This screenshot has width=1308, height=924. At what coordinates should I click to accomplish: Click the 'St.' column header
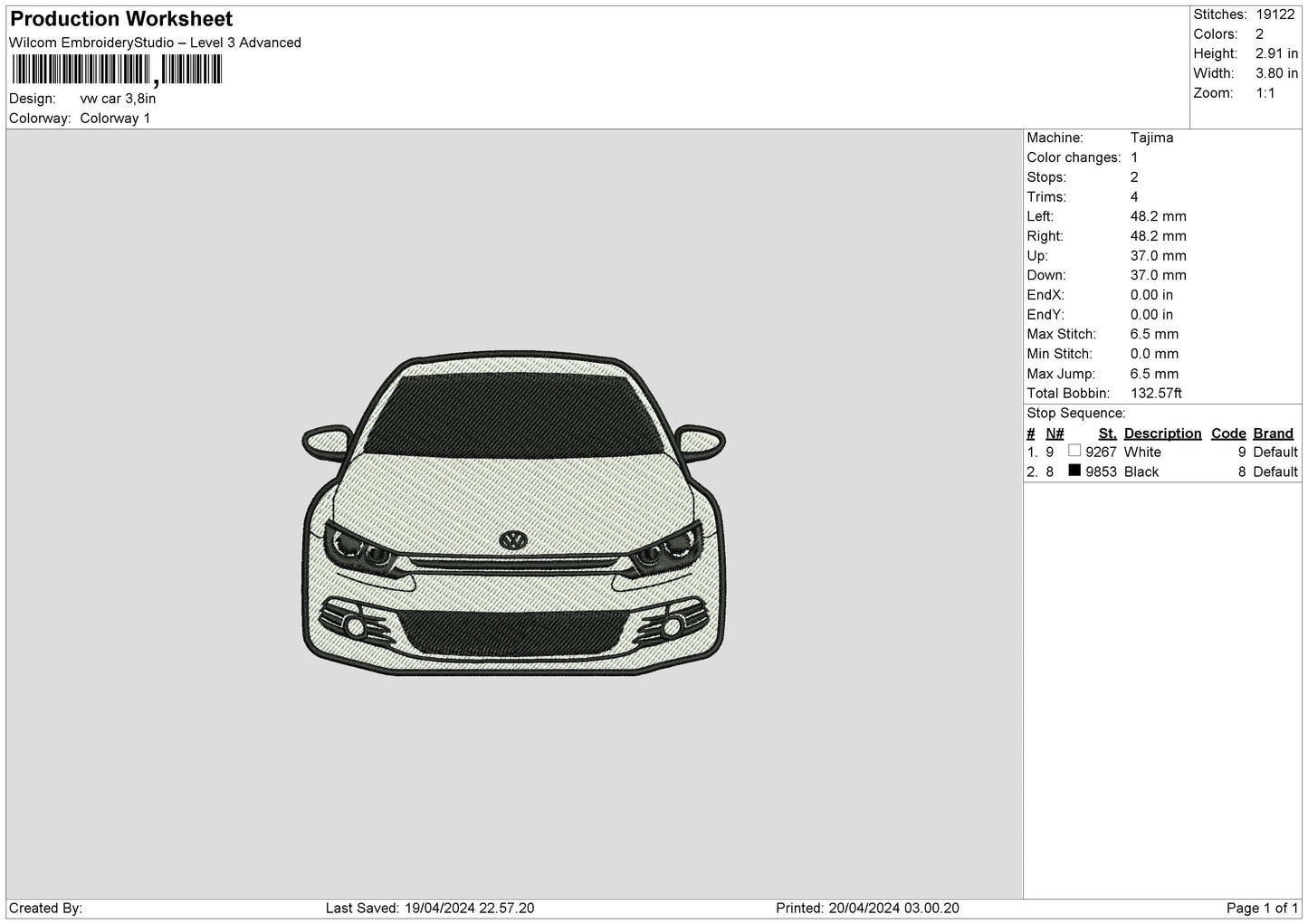pos(1107,433)
